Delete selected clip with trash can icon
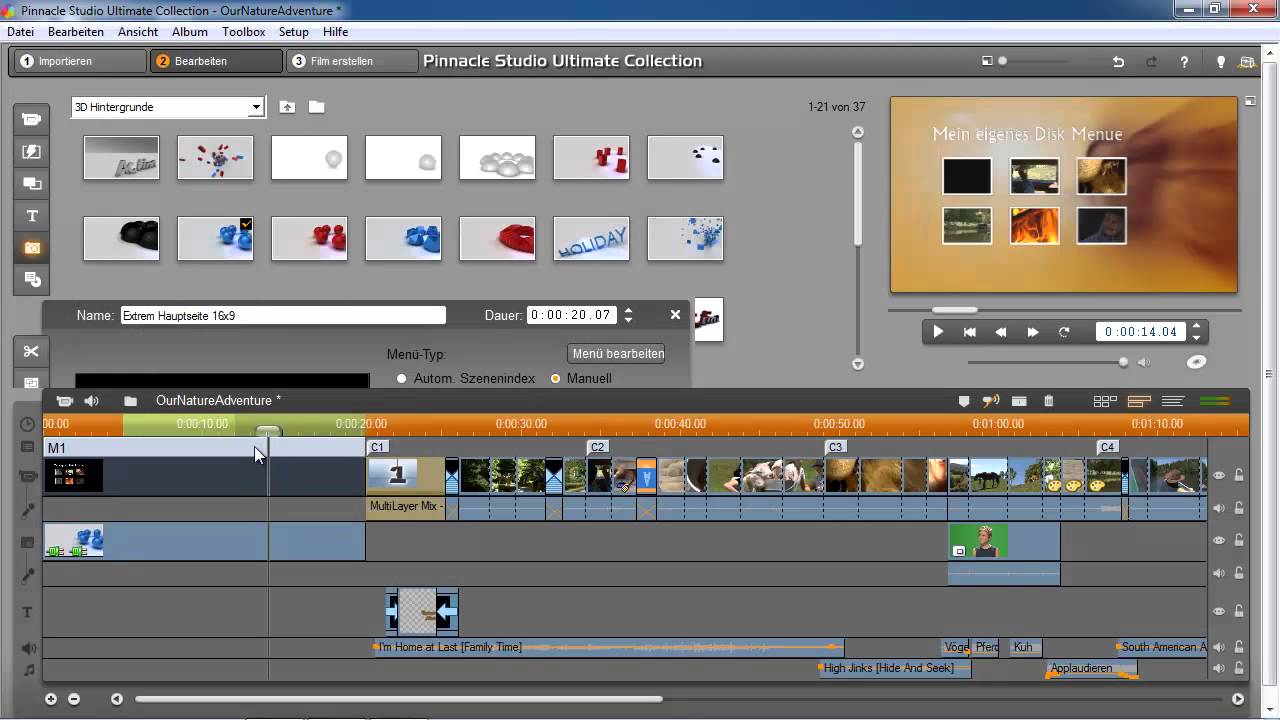Viewport: 1280px width, 720px height. pos(1049,401)
